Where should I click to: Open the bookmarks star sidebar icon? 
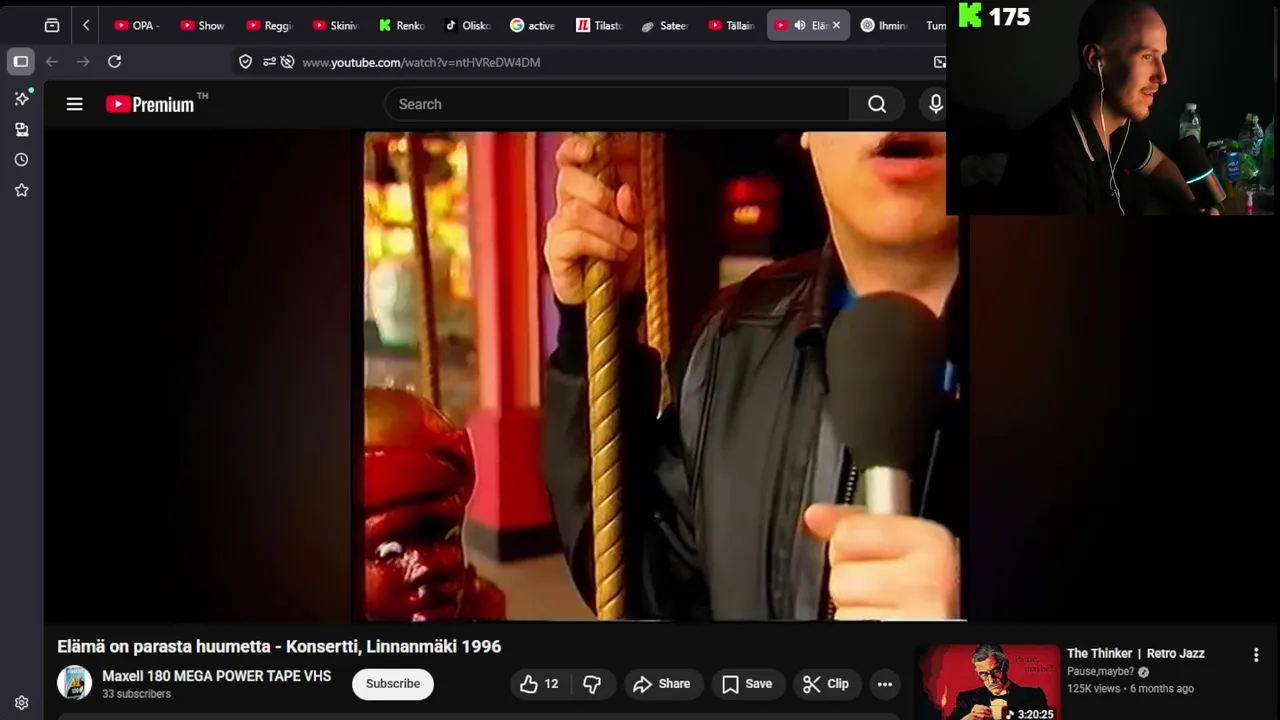click(x=21, y=190)
